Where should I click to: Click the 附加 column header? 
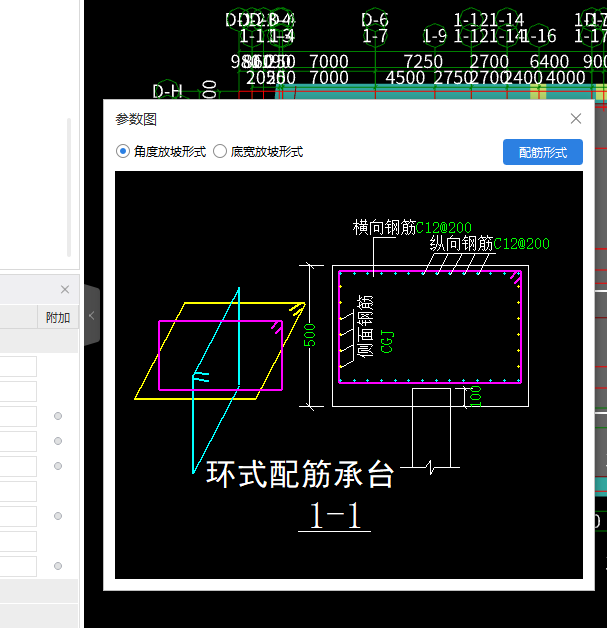(x=58, y=318)
